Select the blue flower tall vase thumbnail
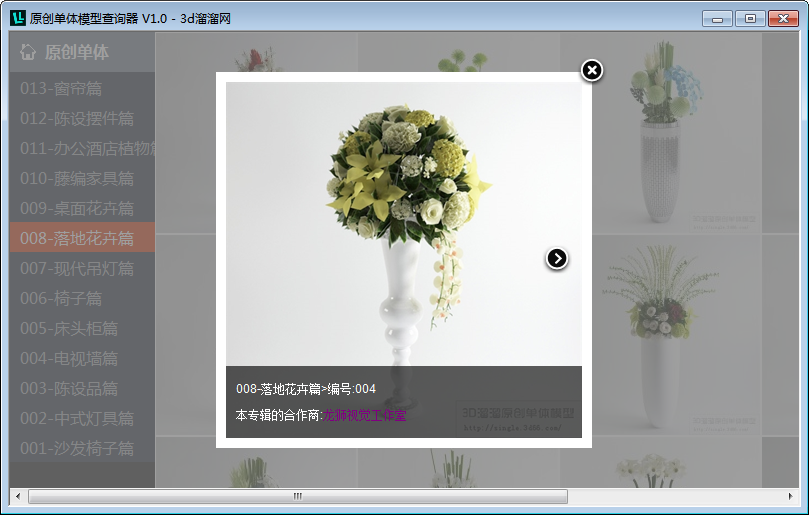The height and width of the screenshot is (515, 809). (661, 133)
